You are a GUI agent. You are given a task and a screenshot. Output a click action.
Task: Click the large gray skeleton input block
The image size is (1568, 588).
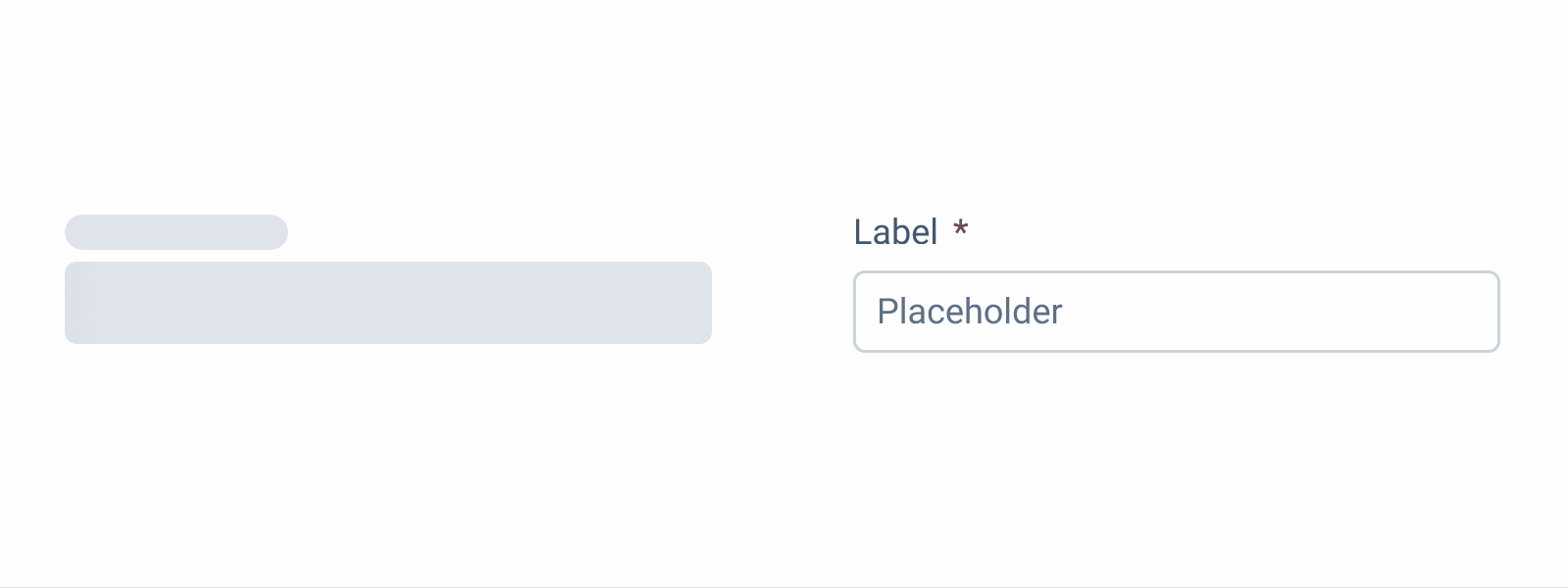pos(388,303)
